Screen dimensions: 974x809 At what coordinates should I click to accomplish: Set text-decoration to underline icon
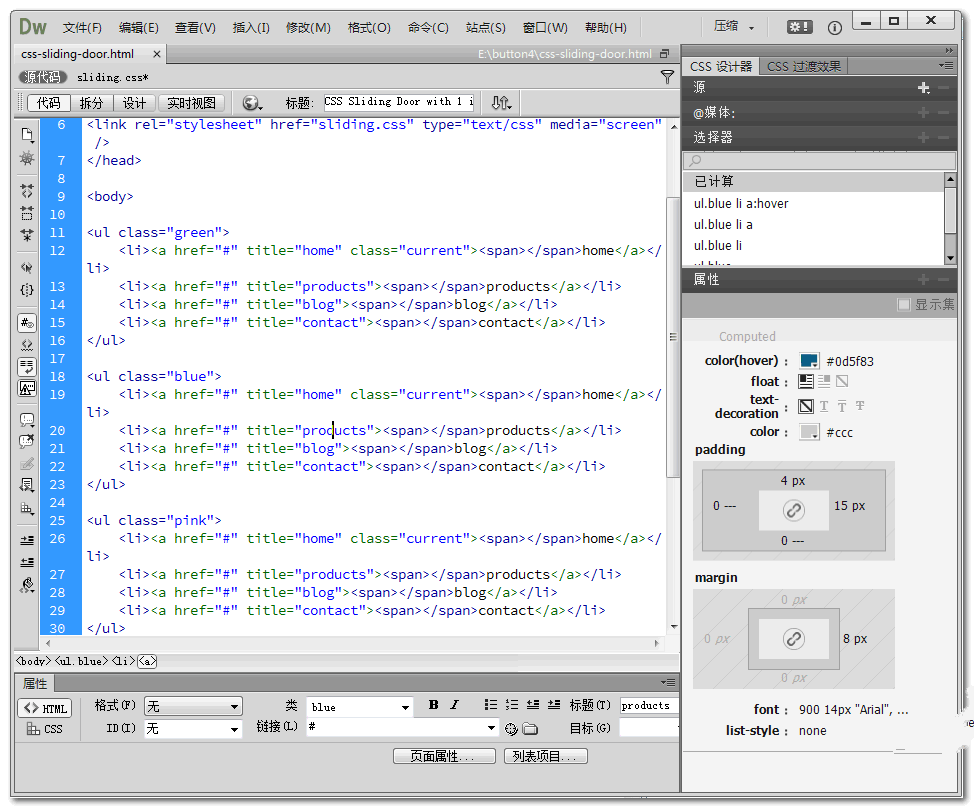click(x=824, y=406)
